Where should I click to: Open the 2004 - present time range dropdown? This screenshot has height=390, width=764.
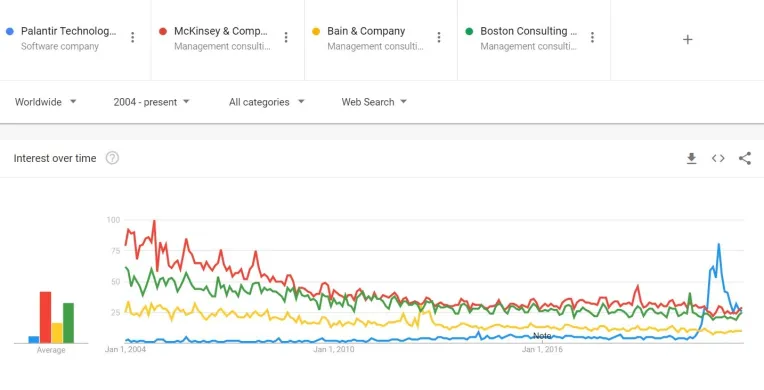(151, 102)
